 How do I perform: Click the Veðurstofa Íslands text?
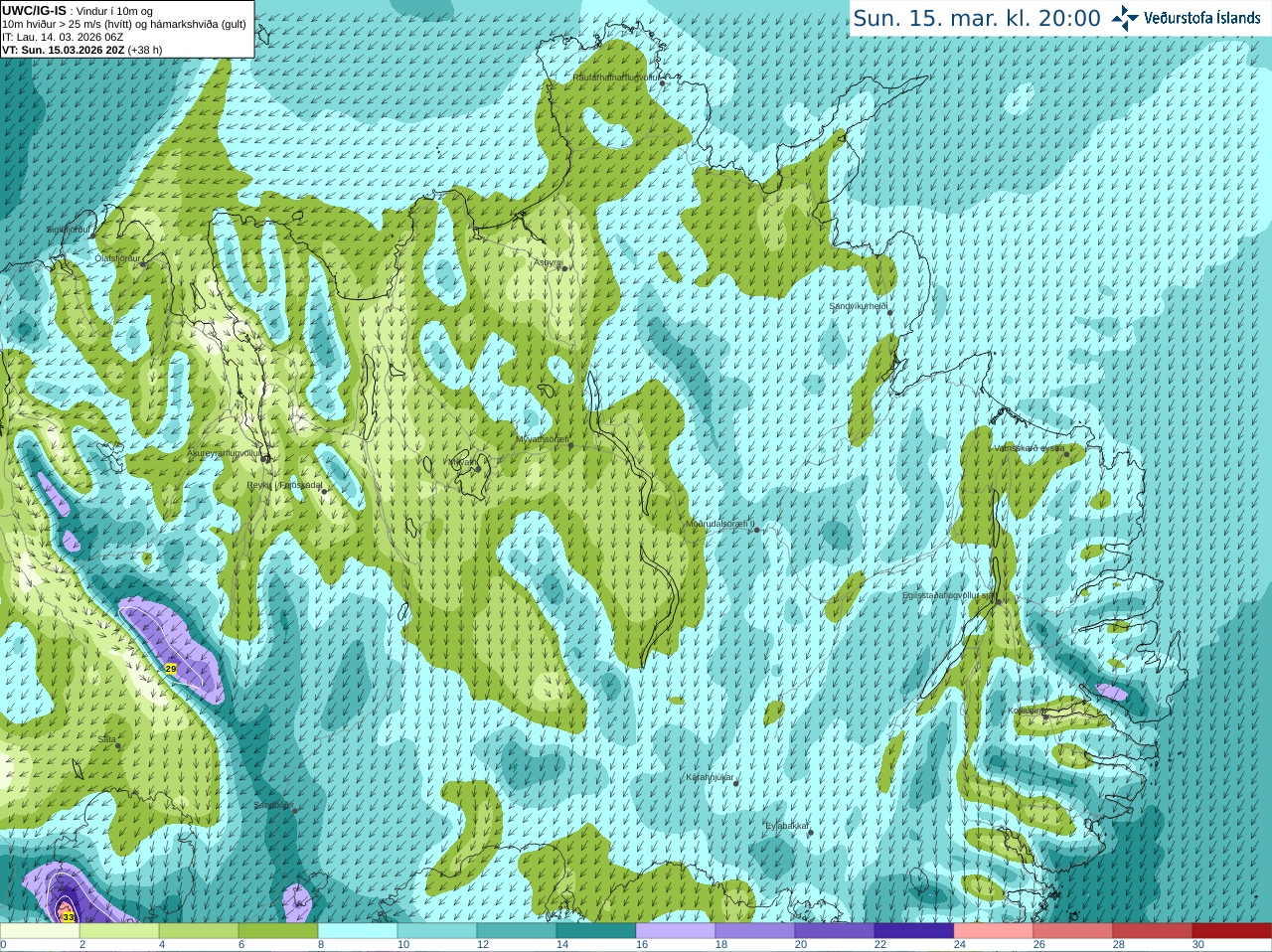point(1202,18)
